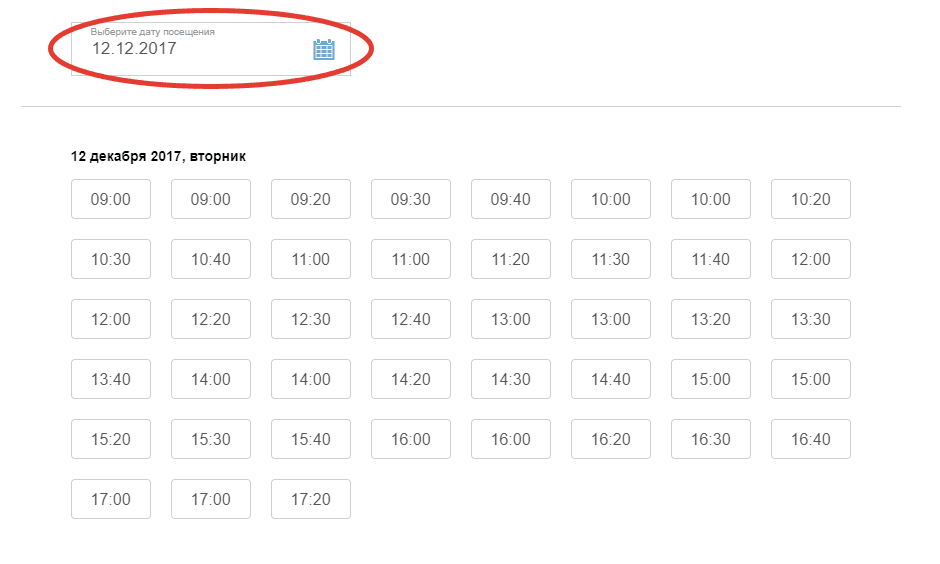Select the 09:20 time slot
Viewport: 940px width, 564px height.
click(311, 199)
